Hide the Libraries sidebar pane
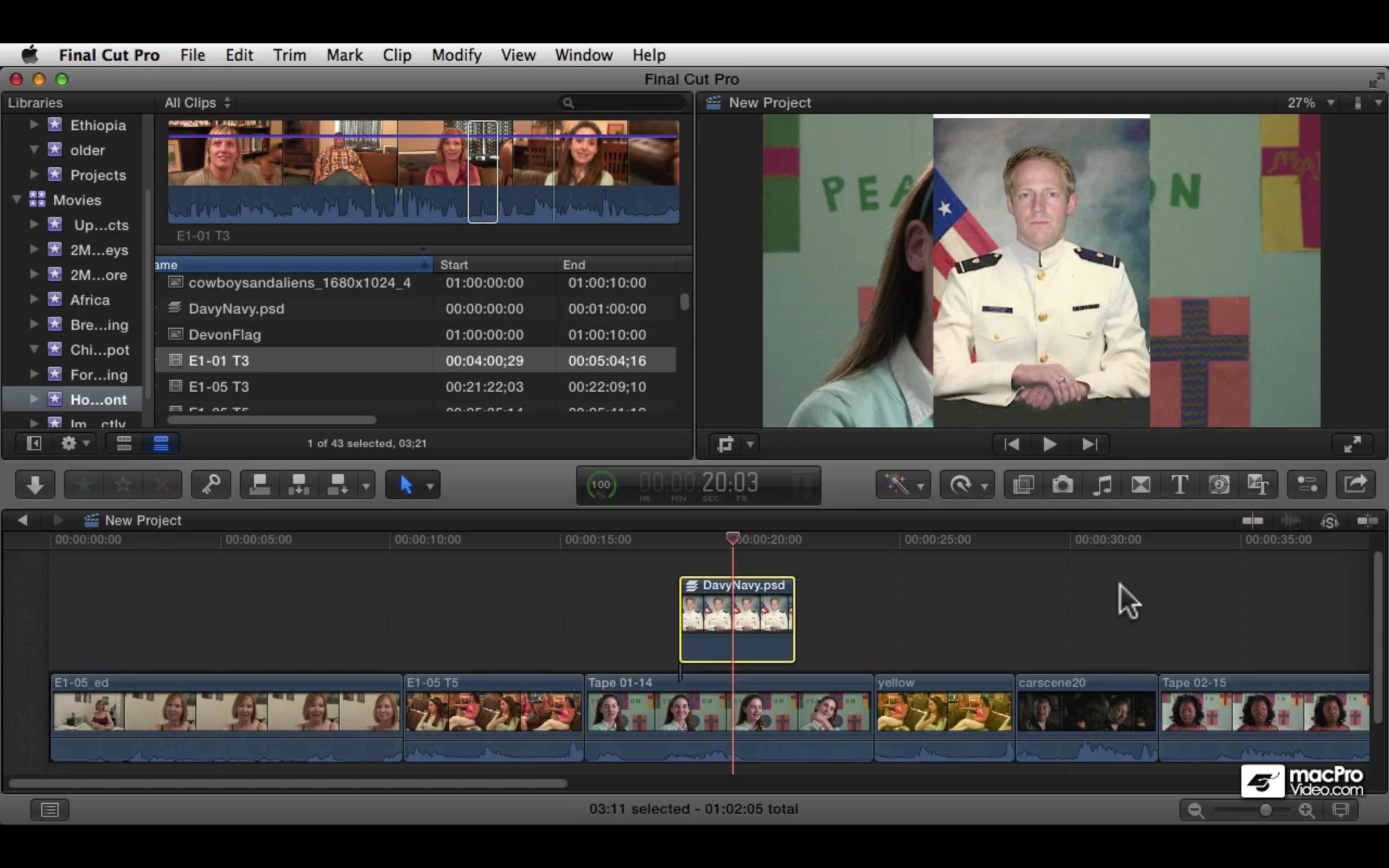The height and width of the screenshot is (868, 1389). pyautogui.click(x=34, y=443)
